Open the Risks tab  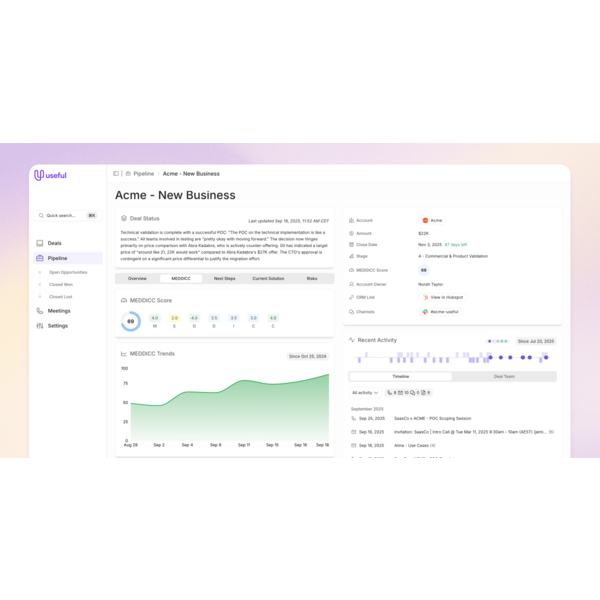click(x=312, y=279)
